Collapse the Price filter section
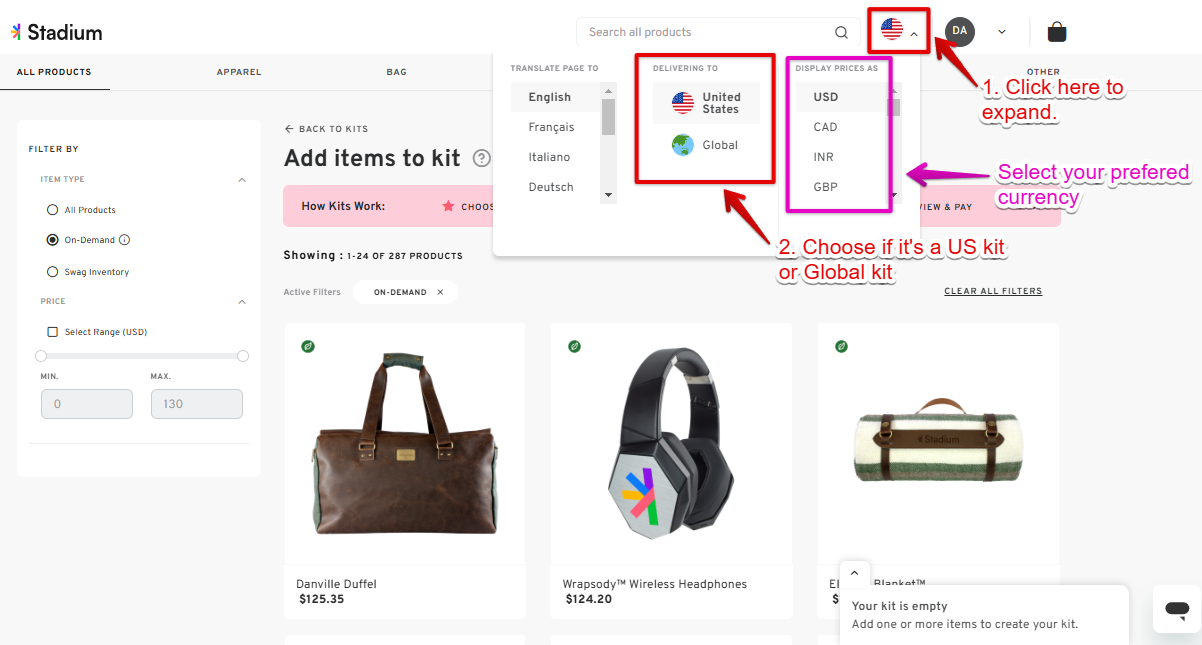1202x645 pixels. coord(242,302)
